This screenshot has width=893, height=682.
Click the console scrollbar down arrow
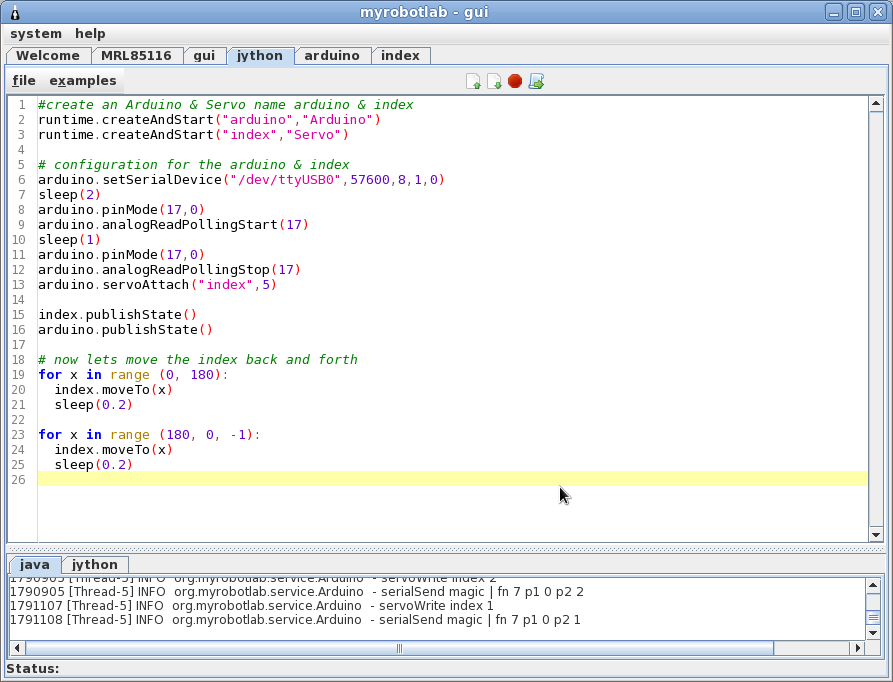(873, 632)
